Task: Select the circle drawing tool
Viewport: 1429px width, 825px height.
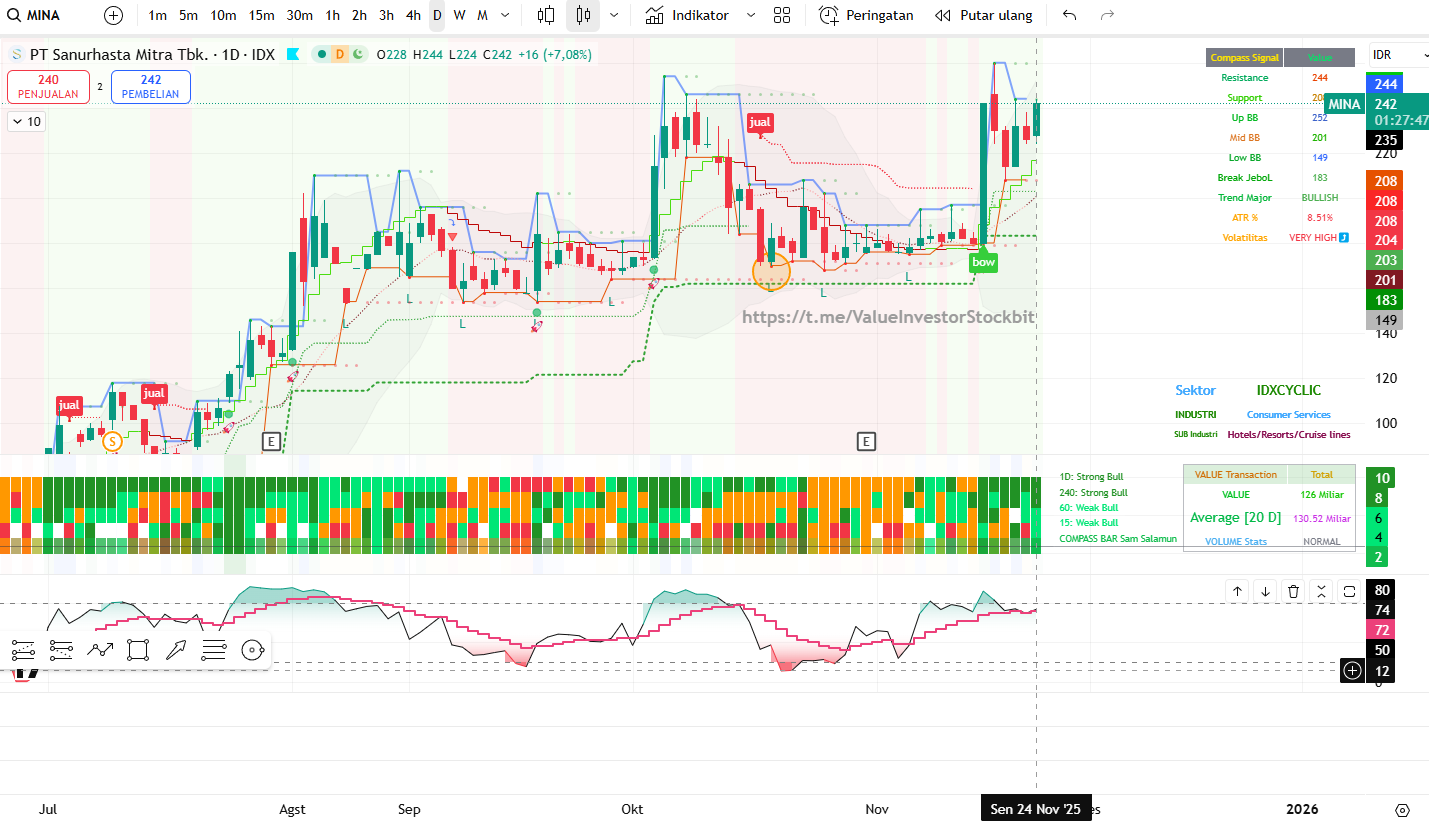Action: (x=252, y=651)
